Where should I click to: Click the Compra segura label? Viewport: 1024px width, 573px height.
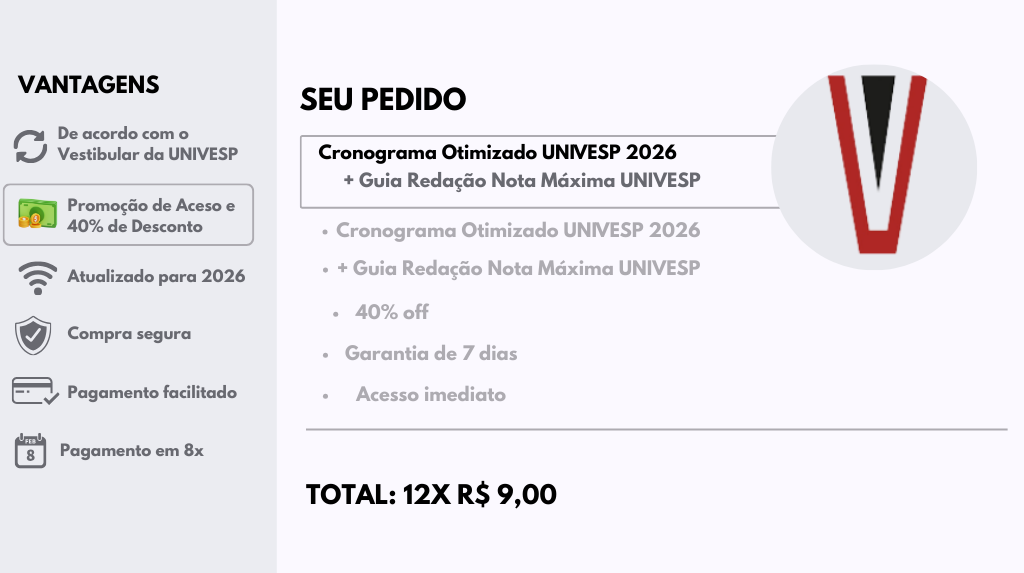coord(129,333)
